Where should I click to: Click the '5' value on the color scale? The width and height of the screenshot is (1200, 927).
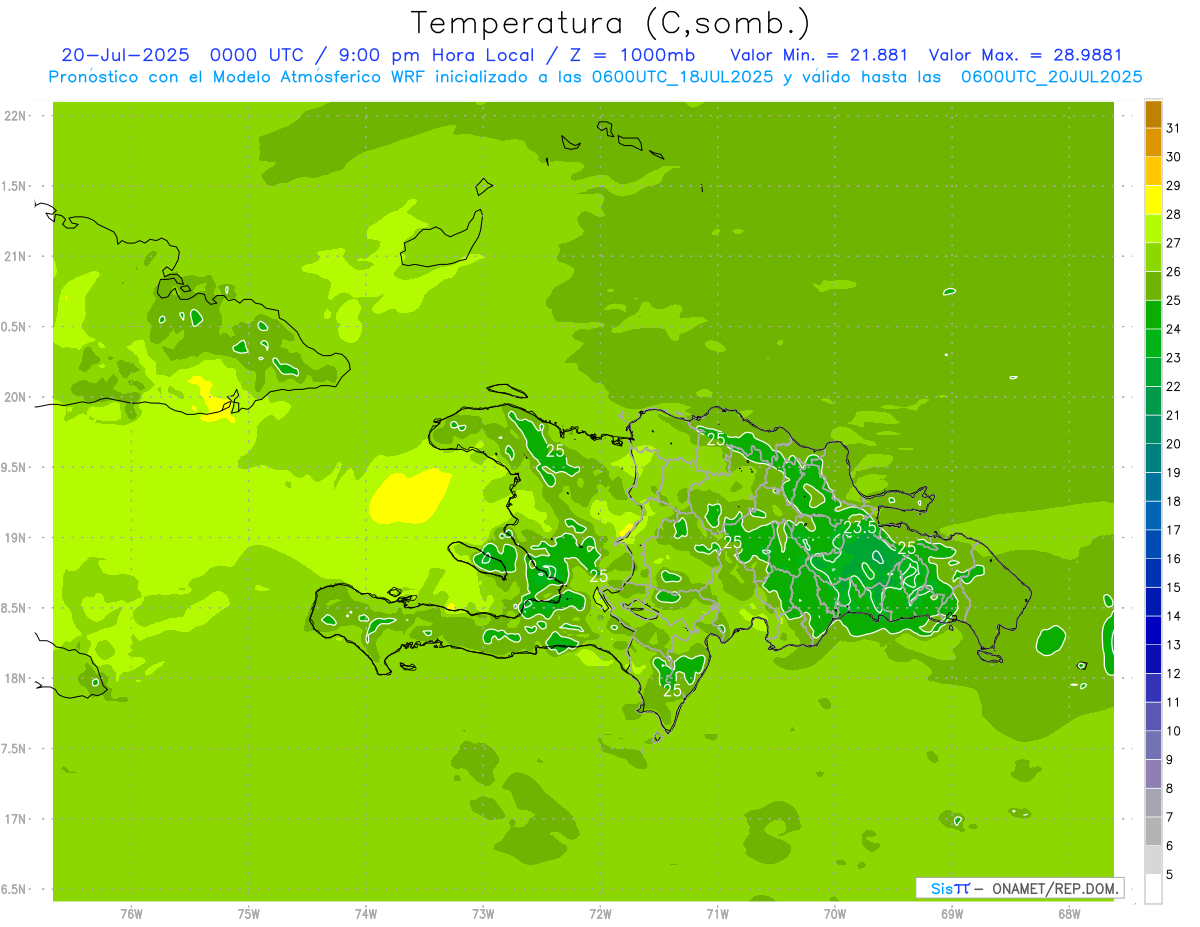click(1170, 874)
